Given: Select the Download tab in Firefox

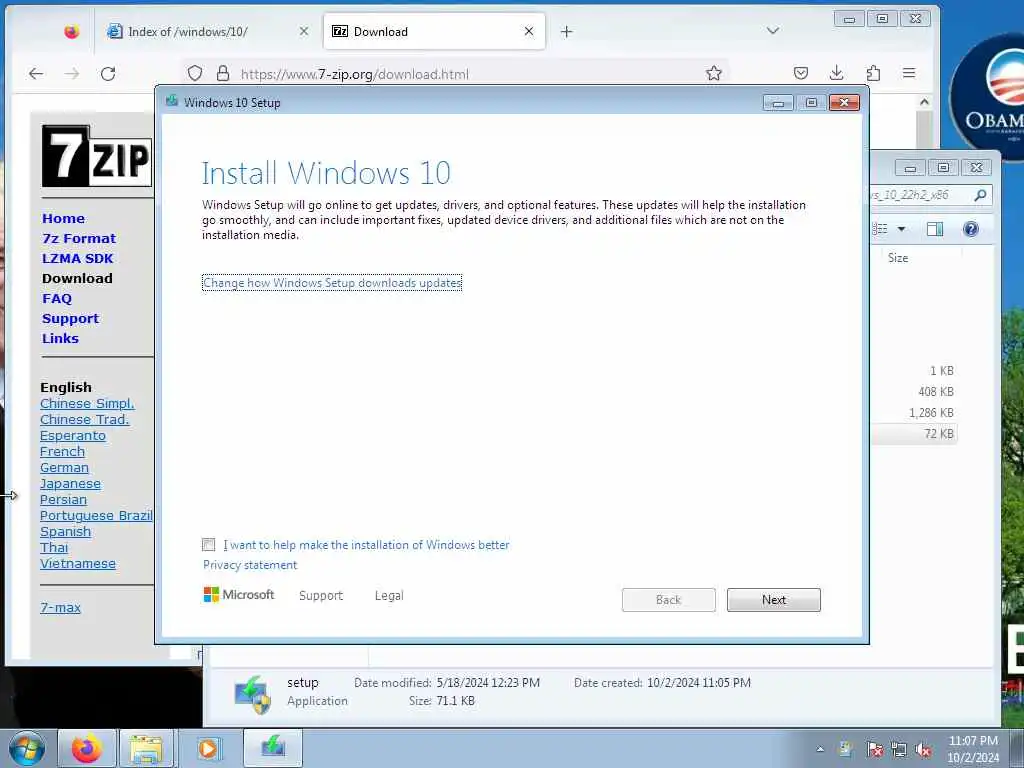Looking at the screenshot, I should (x=434, y=31).
